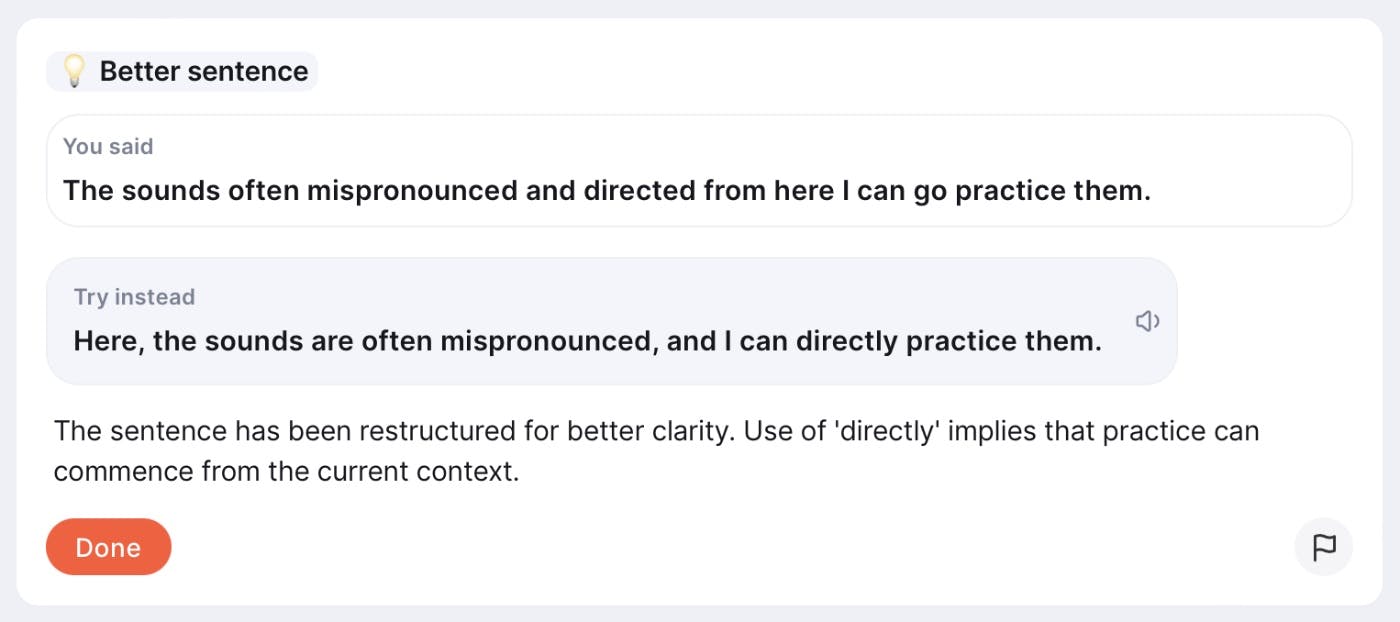Screen dimensions: 1400x622
Task: Click the word "Here," starting the suggestion
Action: click(x=109, y=341)
